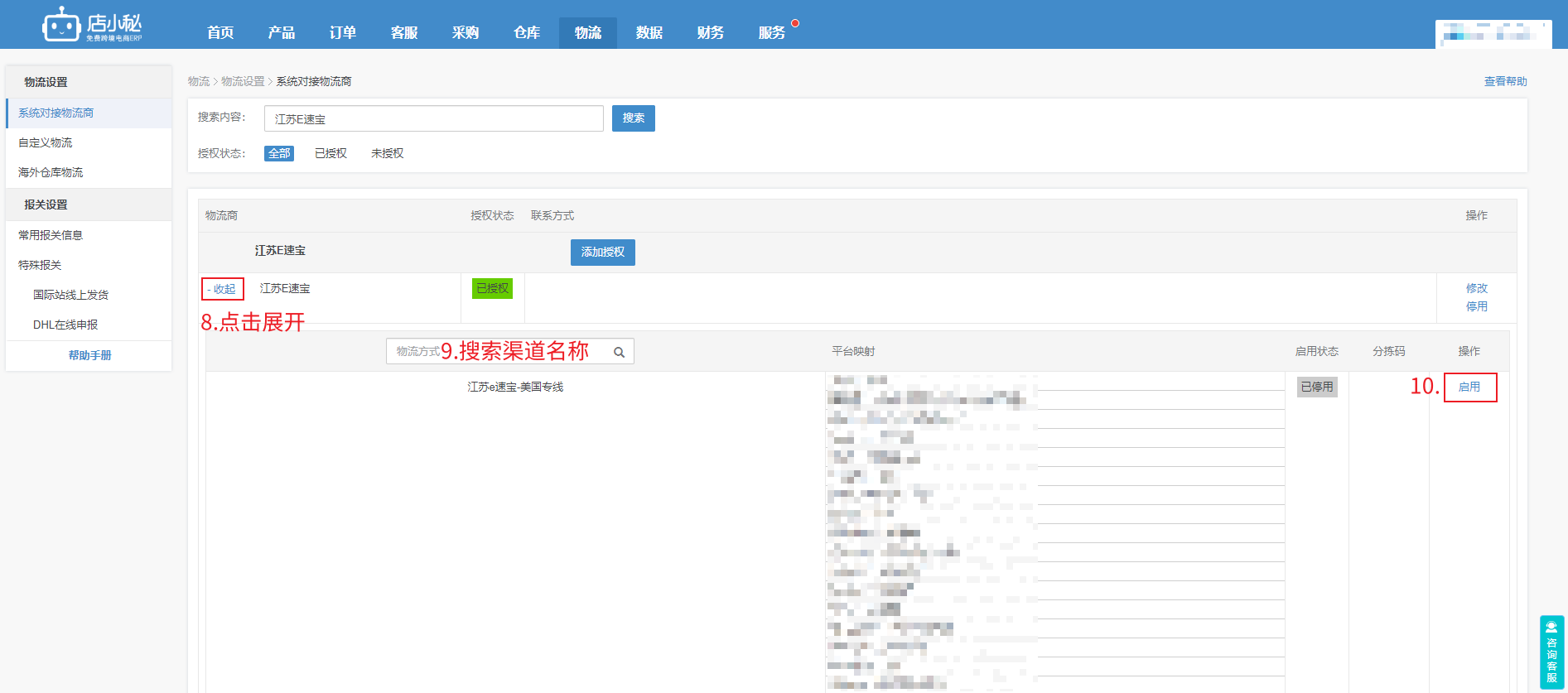Viewport: 1568px width, 693px height.
Task: Click the 物流 breadcrumb link
Action: 199,81
